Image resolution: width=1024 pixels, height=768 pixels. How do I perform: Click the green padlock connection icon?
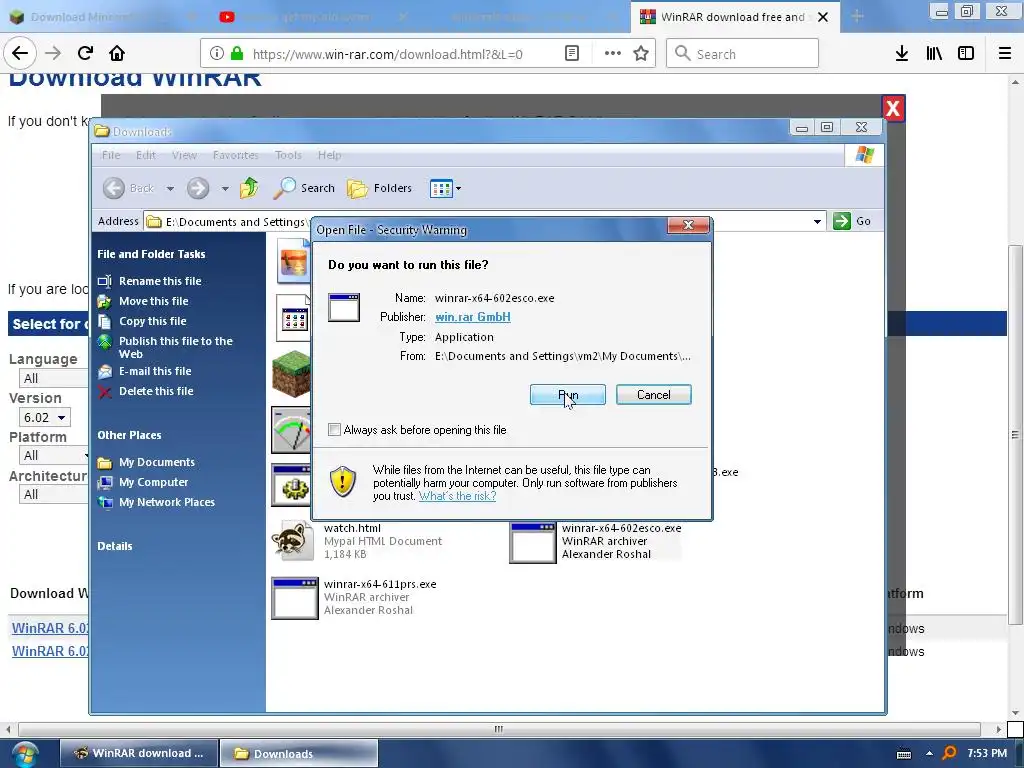point(237,54)
